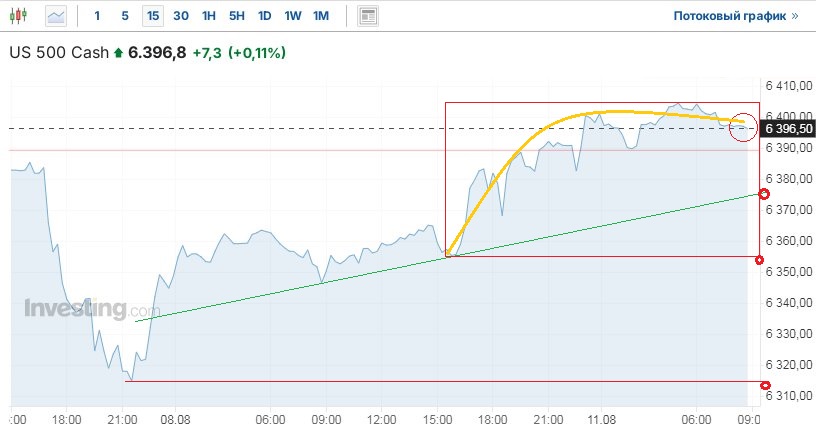816x428 pixels.
Task: Select the 1 minute timeframe
Action: tap(97, 16)
